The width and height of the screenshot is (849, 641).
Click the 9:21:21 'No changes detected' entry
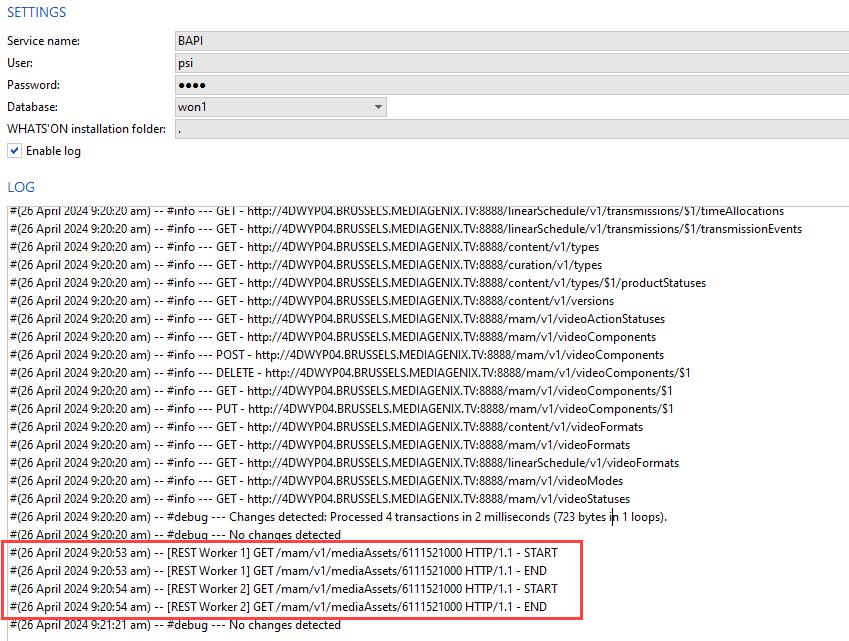point(175,625)
